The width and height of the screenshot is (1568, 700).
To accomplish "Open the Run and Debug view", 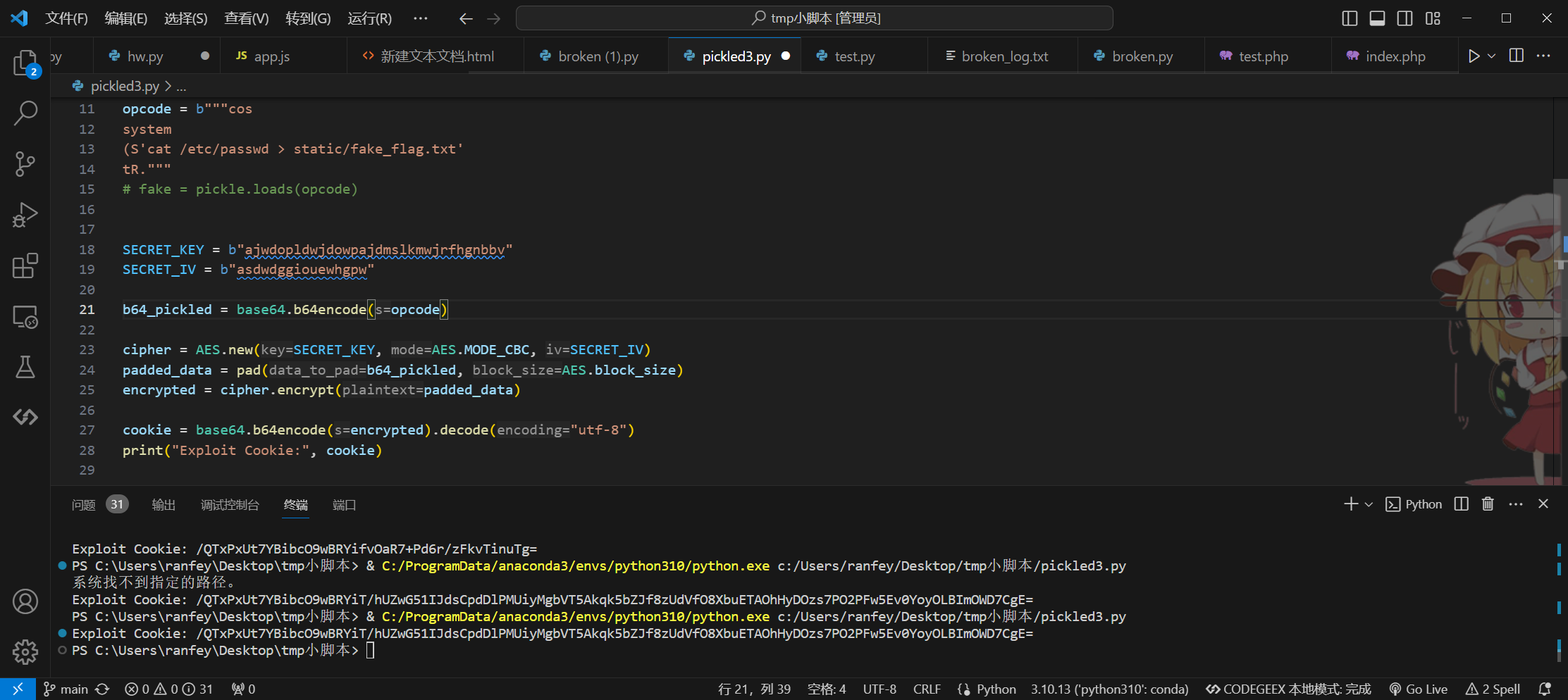I will click(25, 215).
